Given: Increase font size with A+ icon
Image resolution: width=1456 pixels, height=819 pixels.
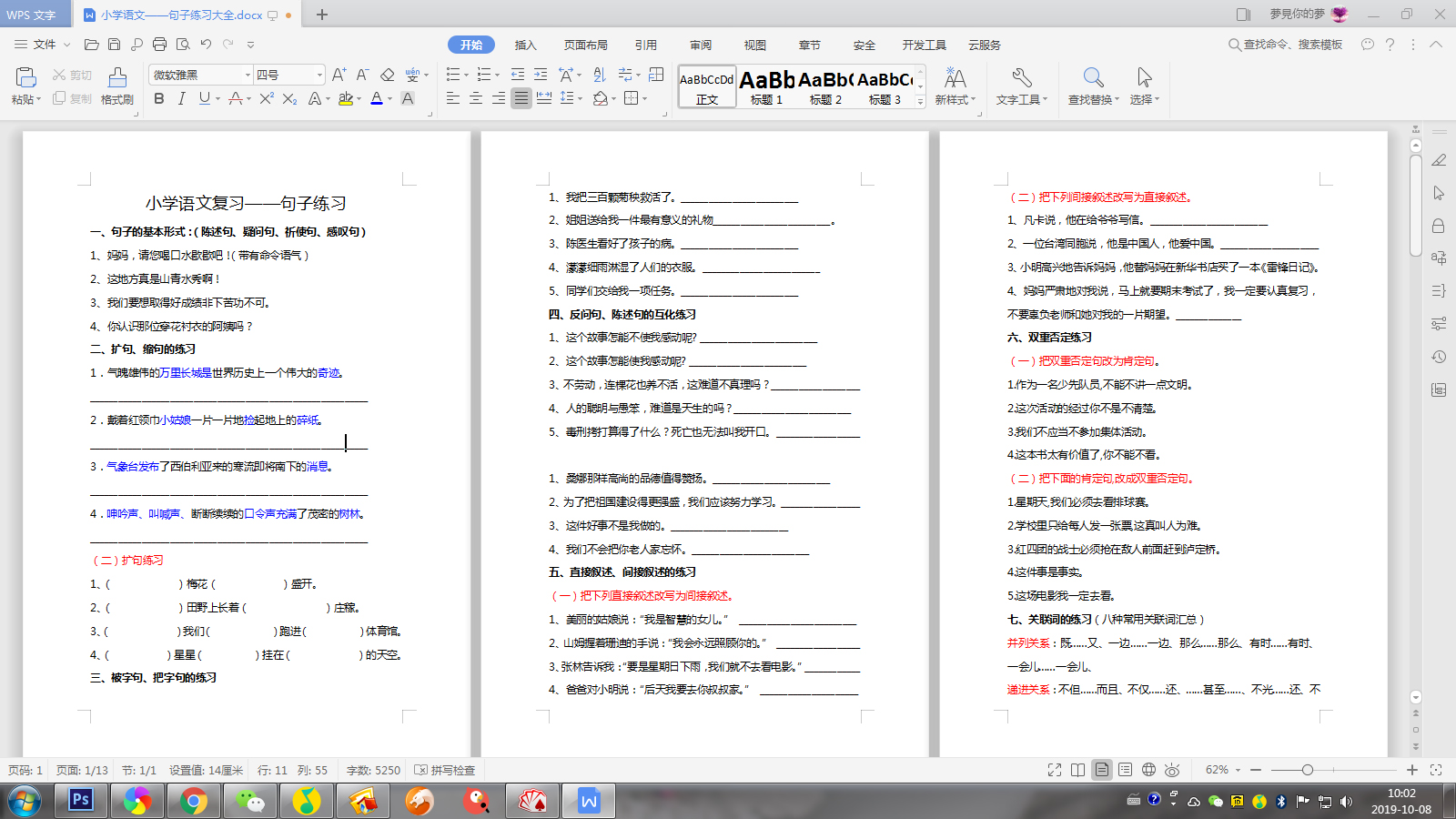Looking at the screenshot, I should 339,75.
